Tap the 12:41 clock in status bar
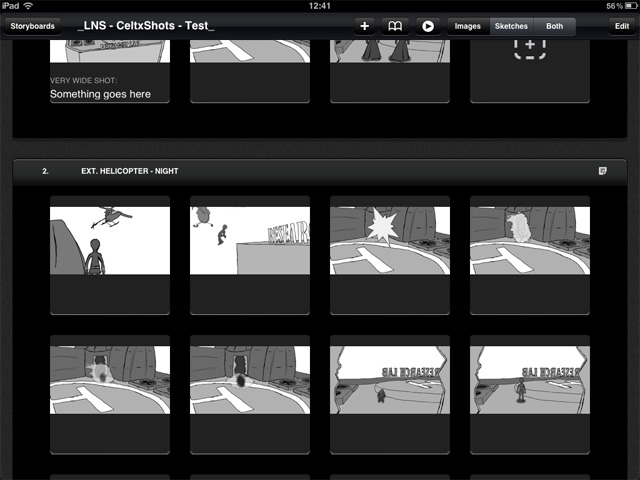Viewport: 640px width, 480px height. (320, 6)
